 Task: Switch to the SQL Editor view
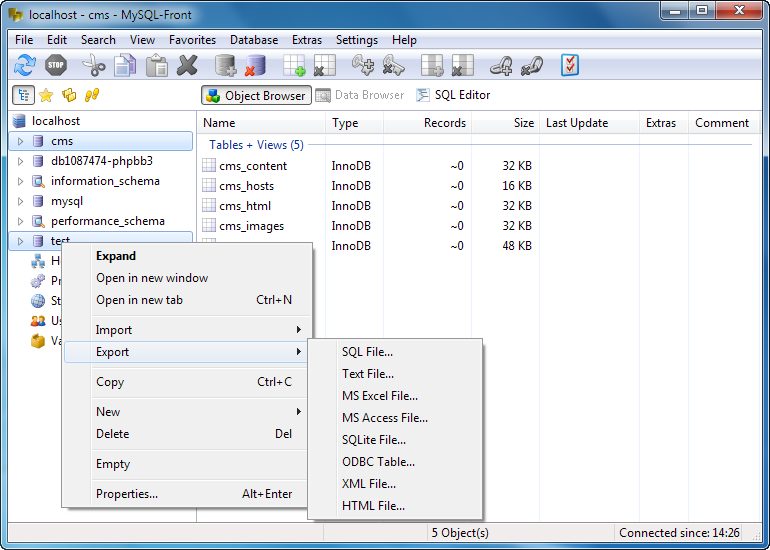453,95
